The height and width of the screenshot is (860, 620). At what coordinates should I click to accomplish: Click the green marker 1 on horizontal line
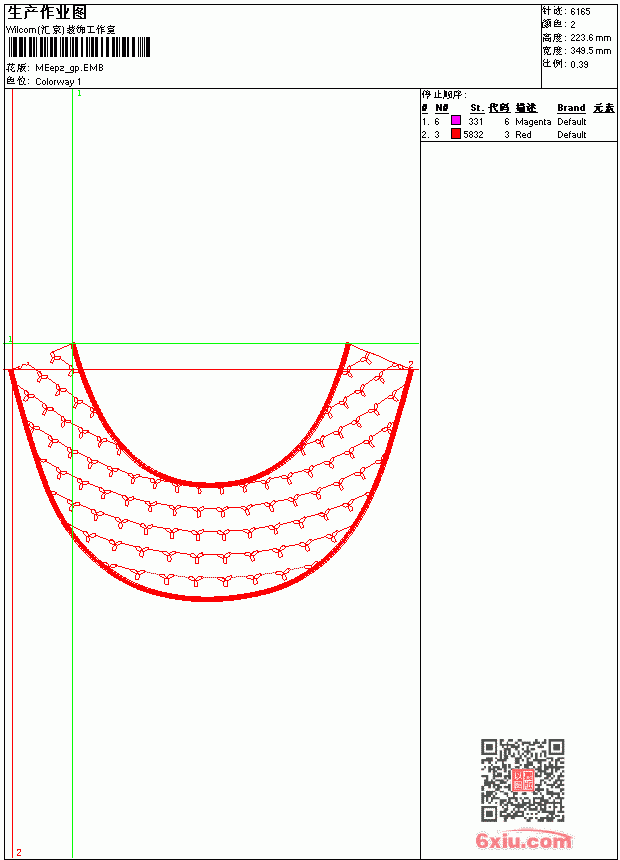point(10,340)
